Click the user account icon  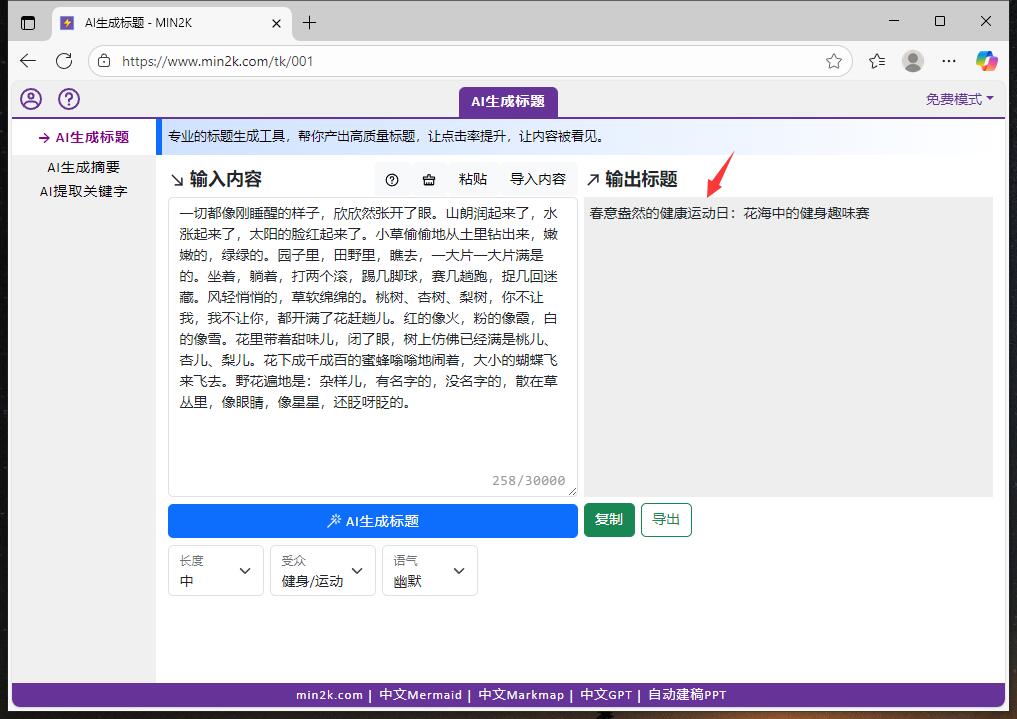pos(32,99)
